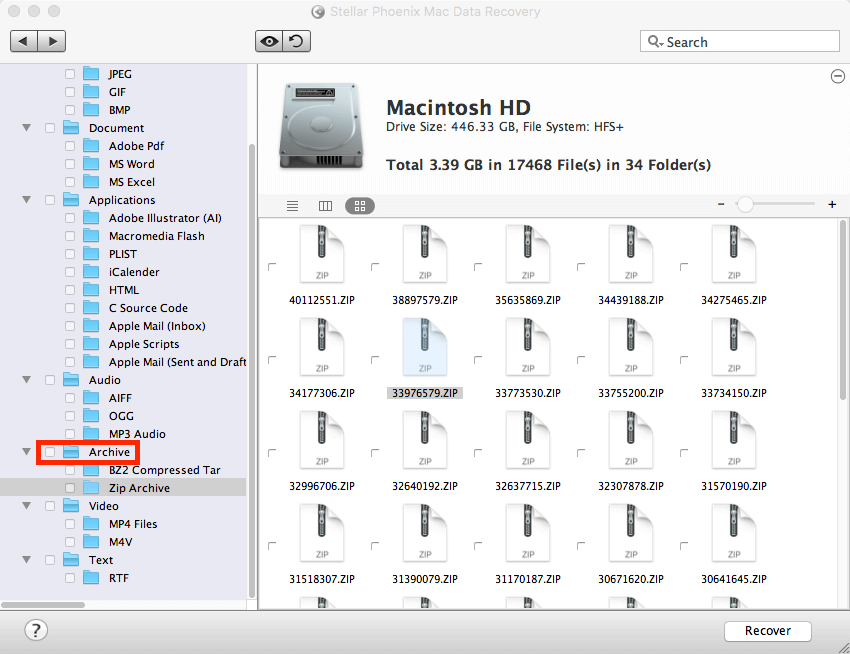Click the 34177306.ZIP file name

(x=322, y=393)
